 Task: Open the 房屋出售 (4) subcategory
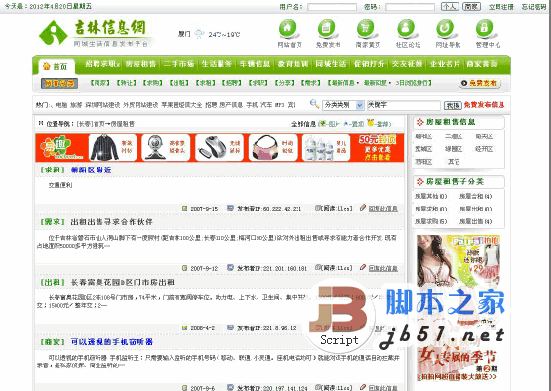pyautogui.click(x=475, y=221)
